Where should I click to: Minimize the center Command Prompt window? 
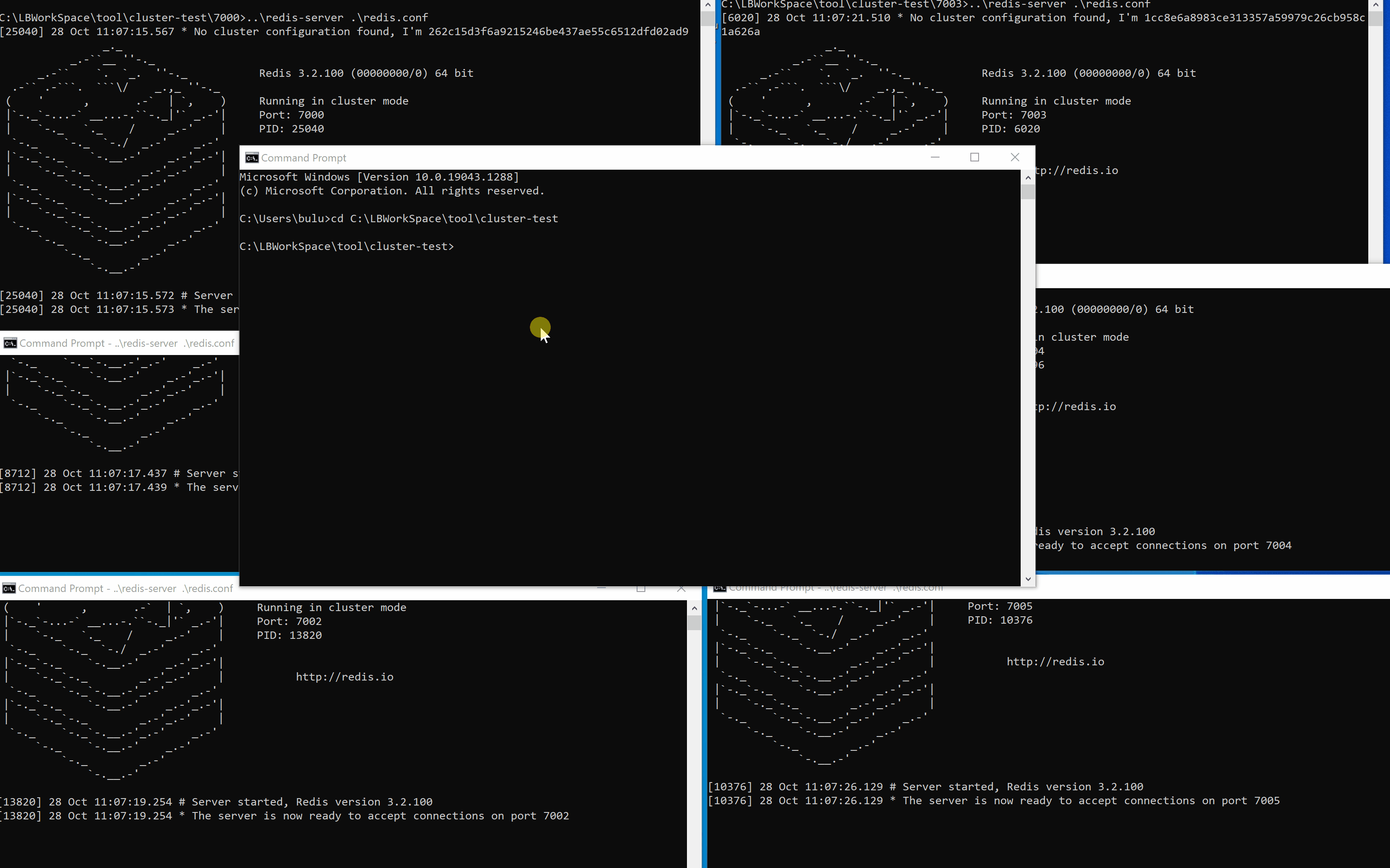[935, 157]
